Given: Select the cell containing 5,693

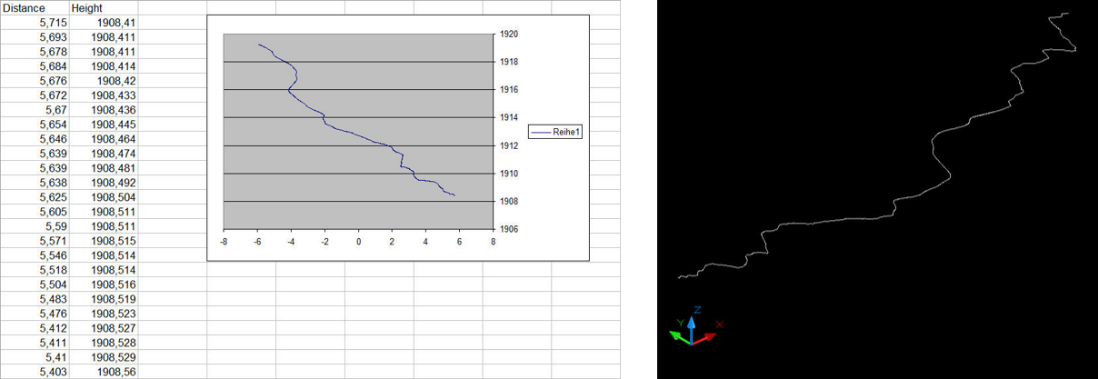Looking at the screenshot, I should pos(35,37).
